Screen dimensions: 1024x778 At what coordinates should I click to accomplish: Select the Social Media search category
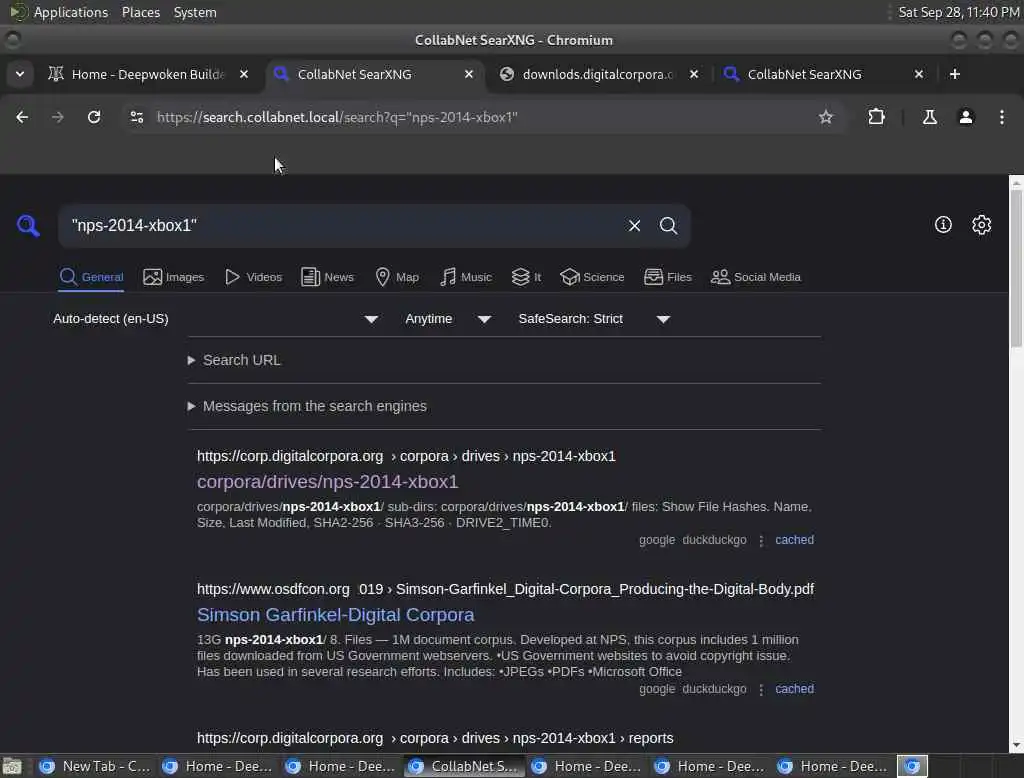756,277
